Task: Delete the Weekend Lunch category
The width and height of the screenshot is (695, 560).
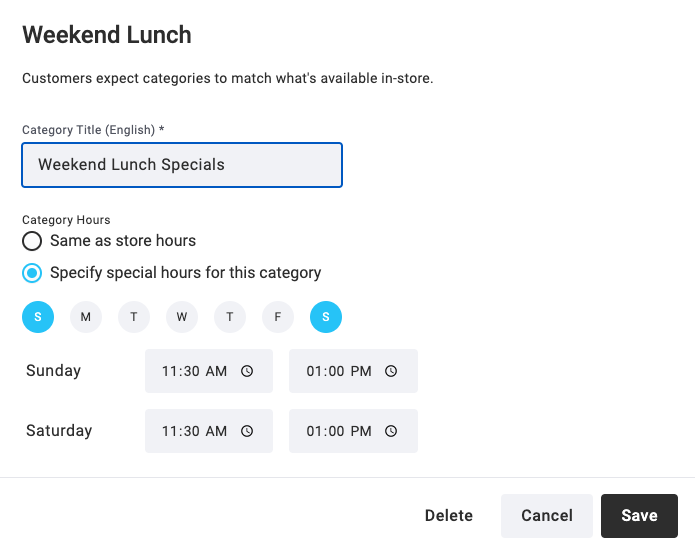Action: point(449,516)
